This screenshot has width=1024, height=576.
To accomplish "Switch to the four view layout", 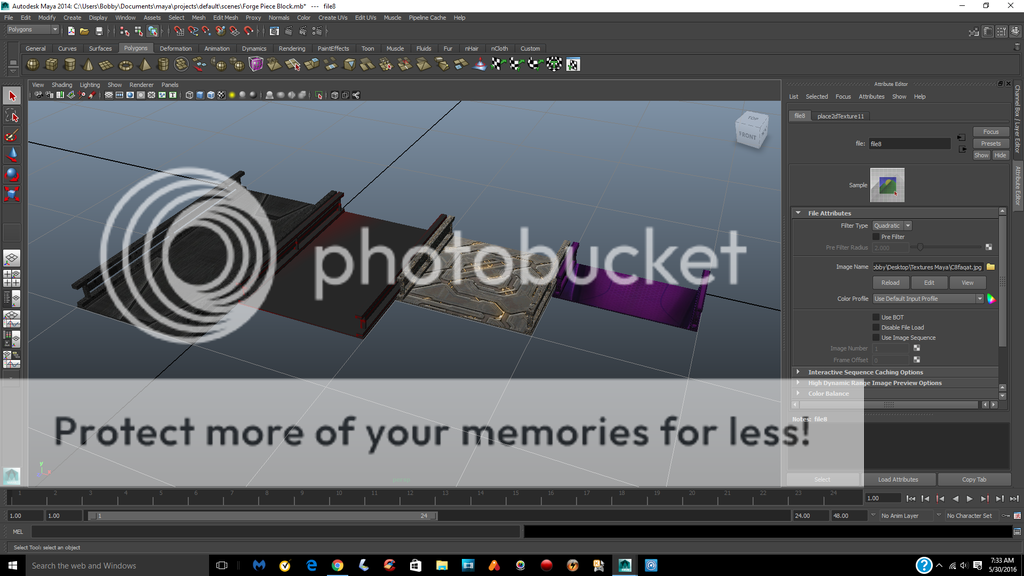I will 12,279.
